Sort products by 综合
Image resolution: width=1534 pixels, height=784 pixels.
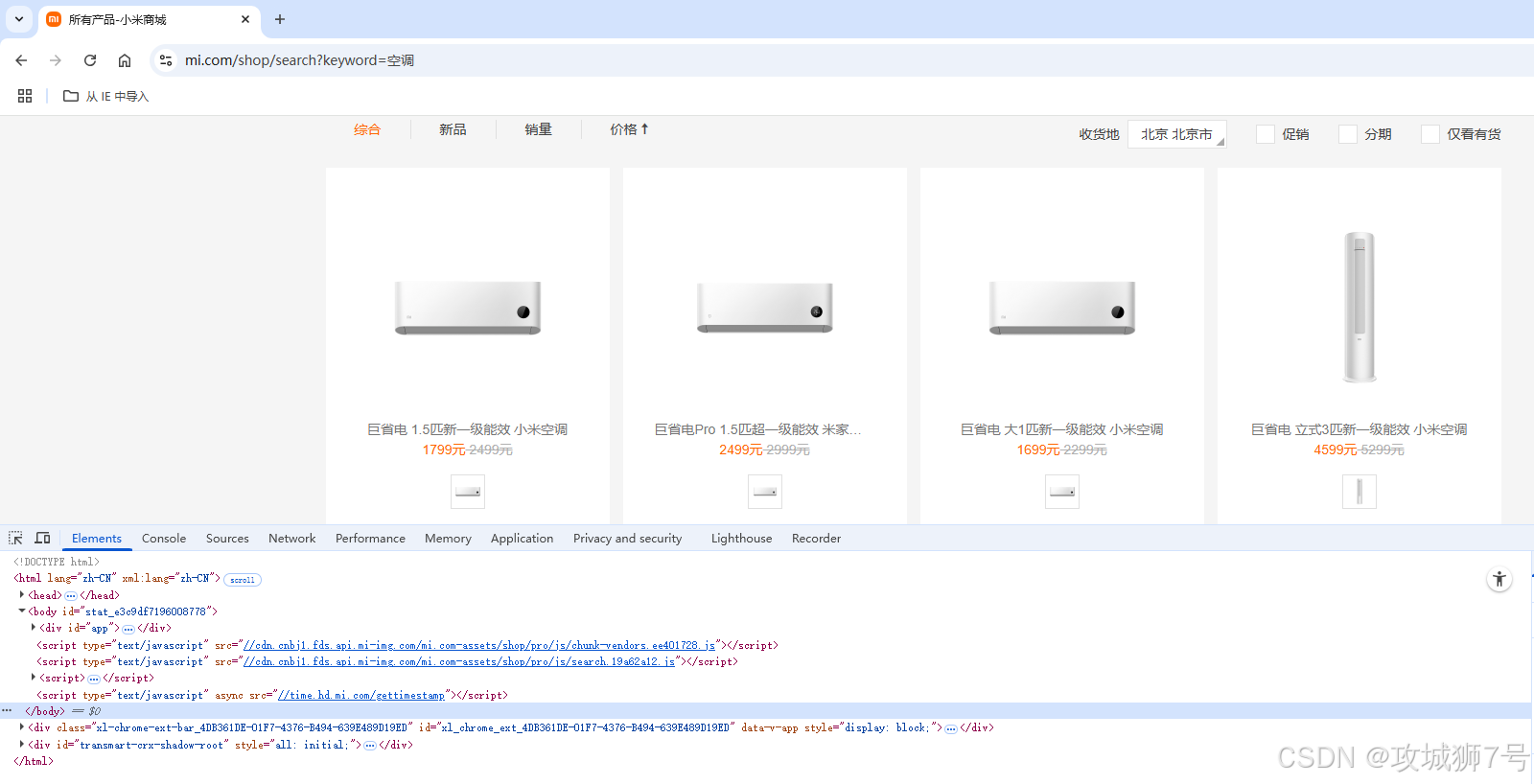point(367,129)
